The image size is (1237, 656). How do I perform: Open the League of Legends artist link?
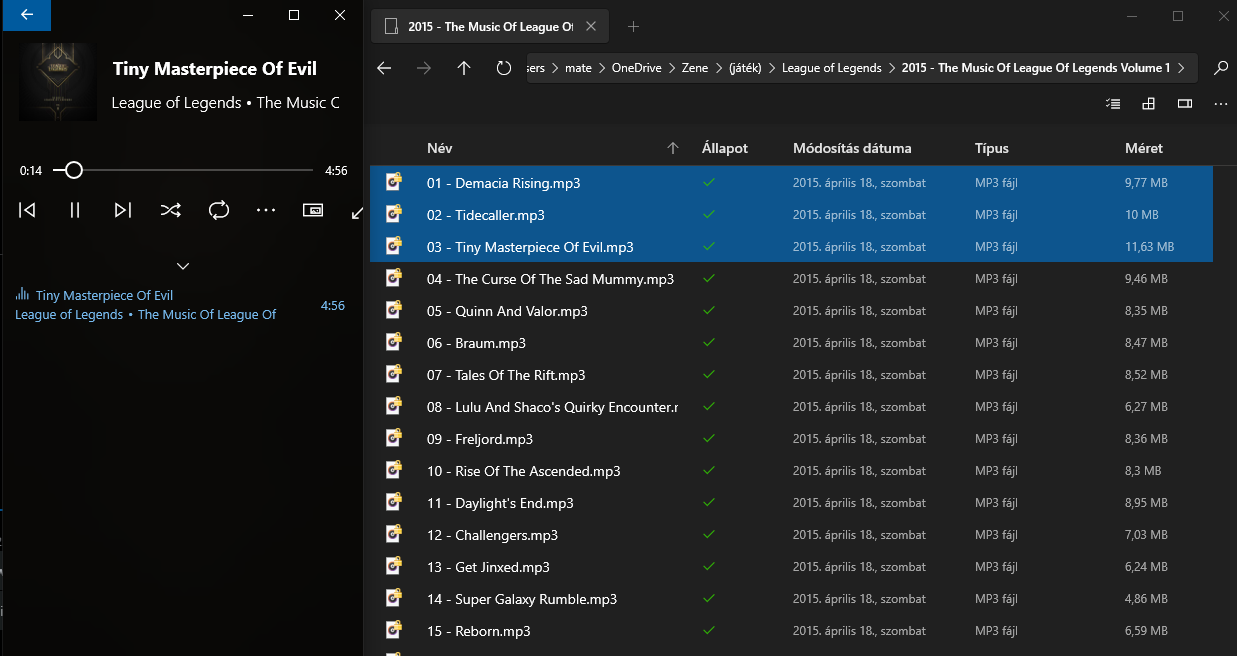[69, 314]
